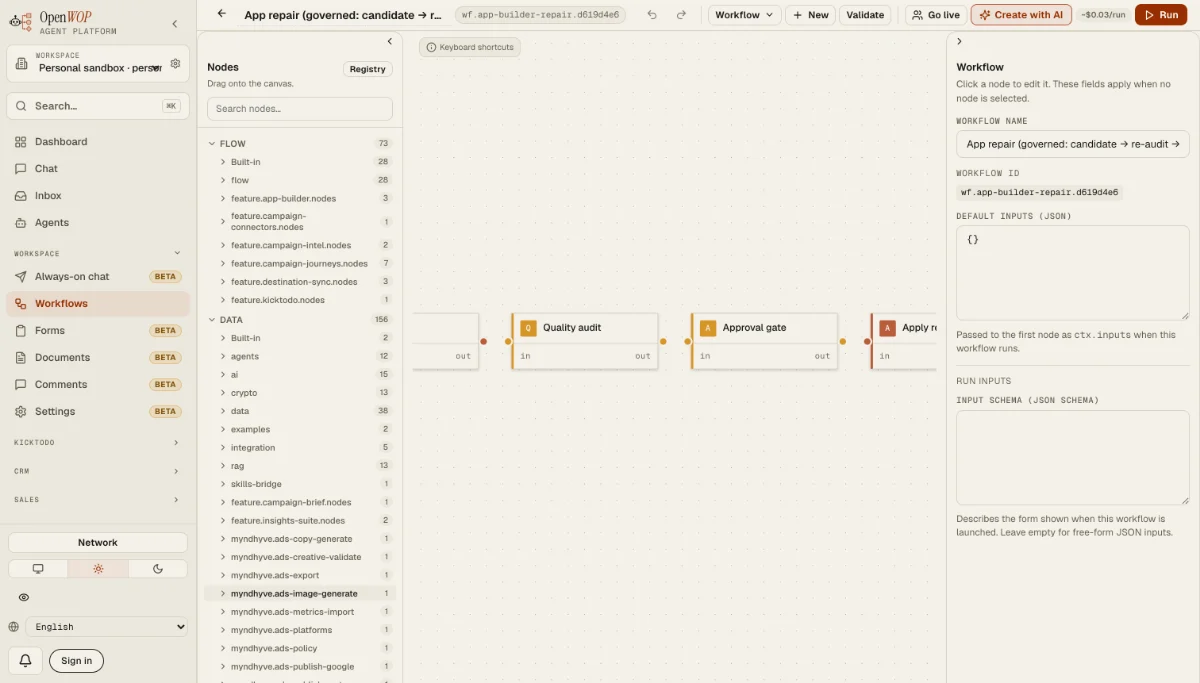Click the eye visibility icon
1200x683 pixels.
24,597
